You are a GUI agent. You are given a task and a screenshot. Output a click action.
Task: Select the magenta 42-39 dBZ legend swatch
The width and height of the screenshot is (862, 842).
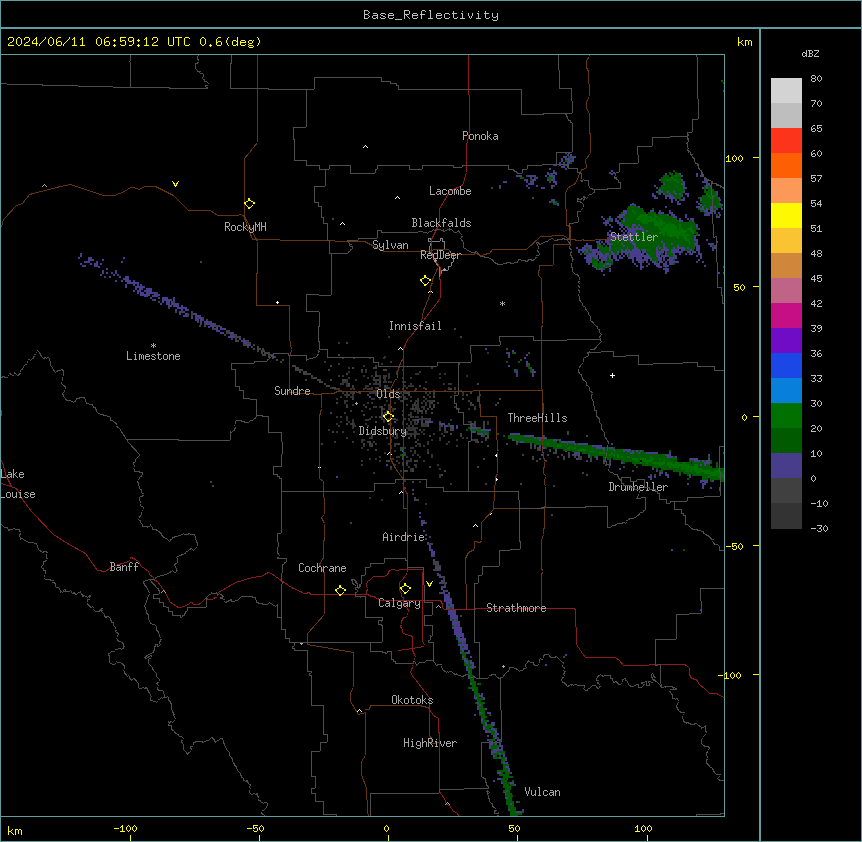[786, 315]
